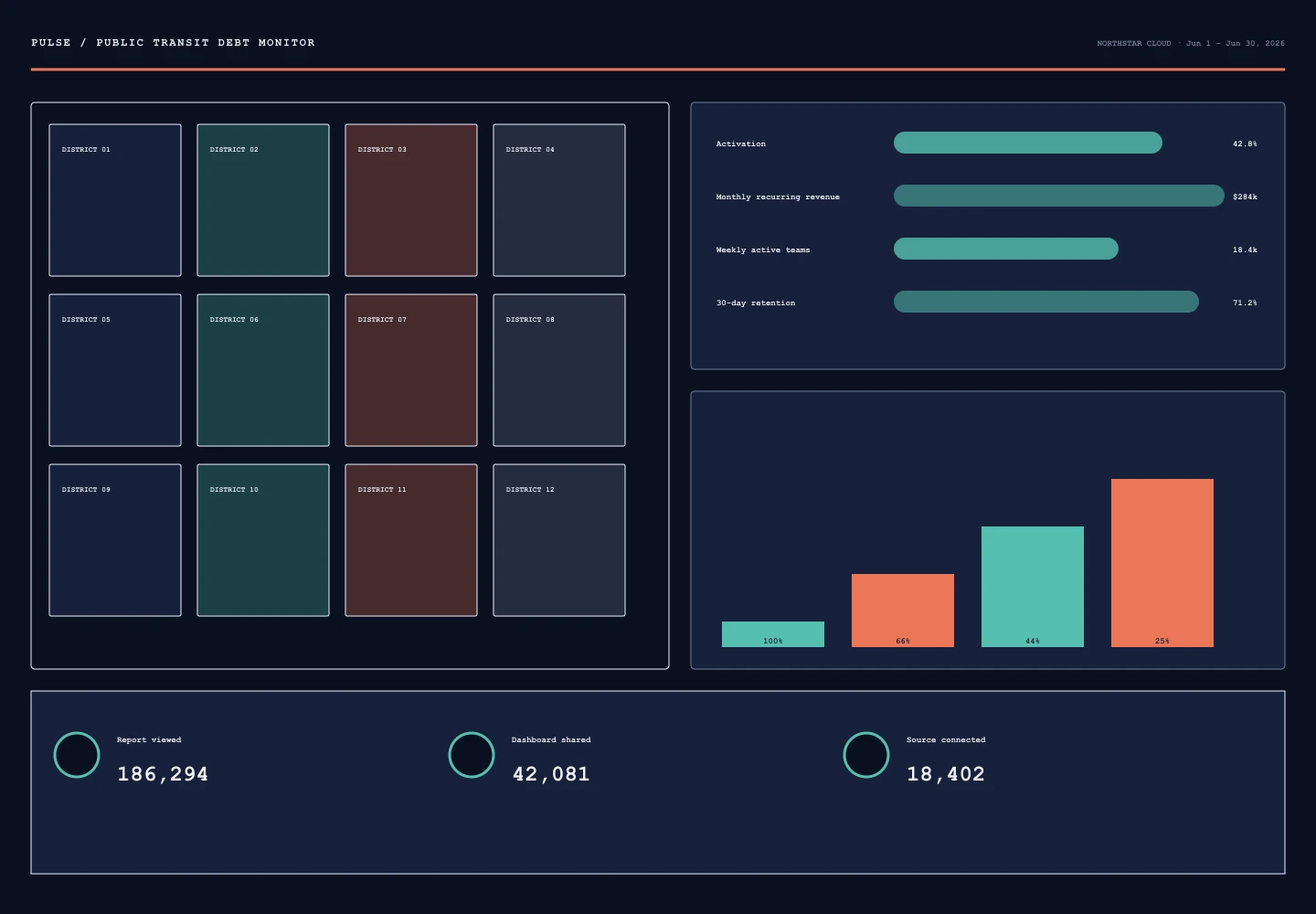1316x914 pixels.
Task: Click the 186,294 figure
Action: 163,774
